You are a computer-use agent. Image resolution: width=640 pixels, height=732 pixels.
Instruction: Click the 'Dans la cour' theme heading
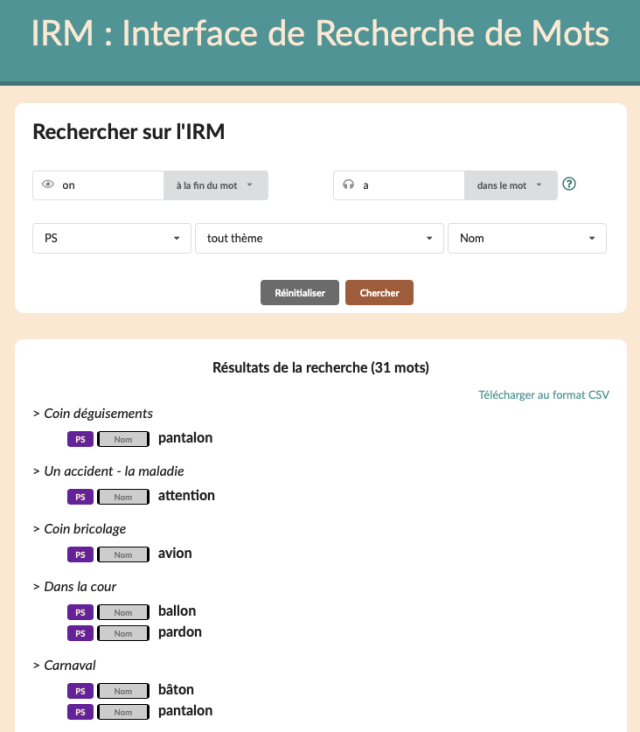point(80,586)
